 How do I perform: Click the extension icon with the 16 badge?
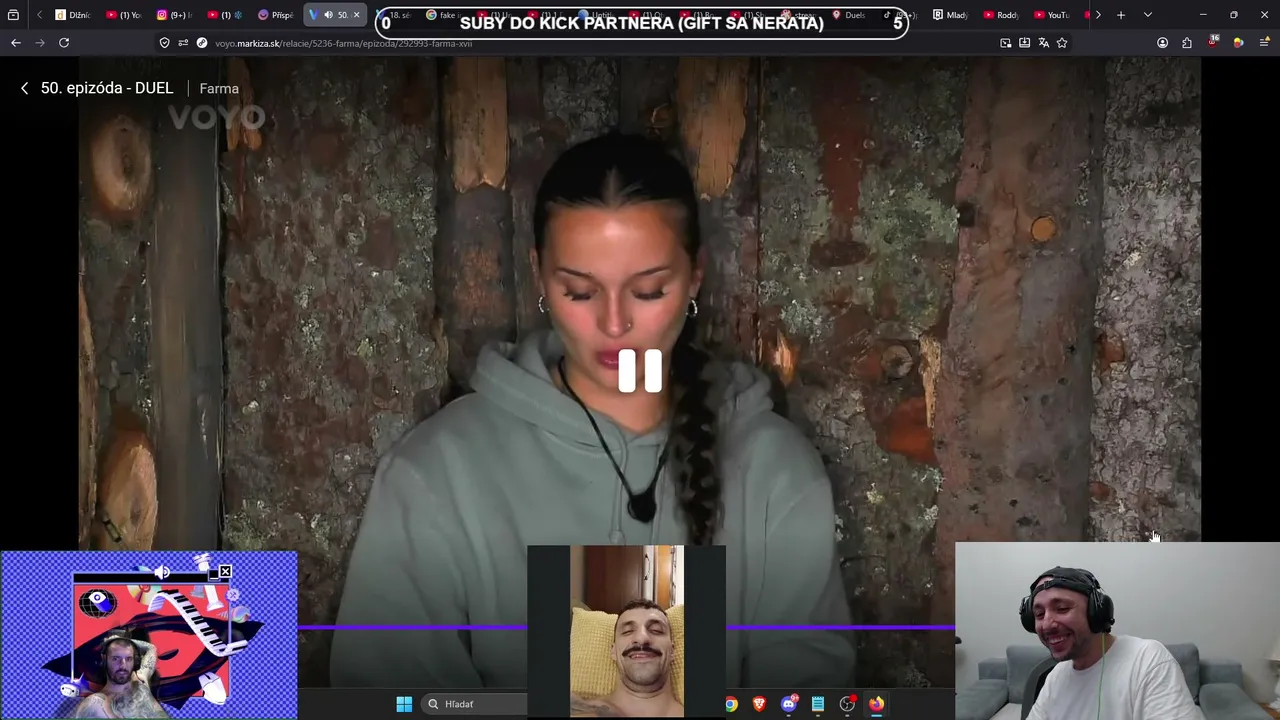[1213, 42]
